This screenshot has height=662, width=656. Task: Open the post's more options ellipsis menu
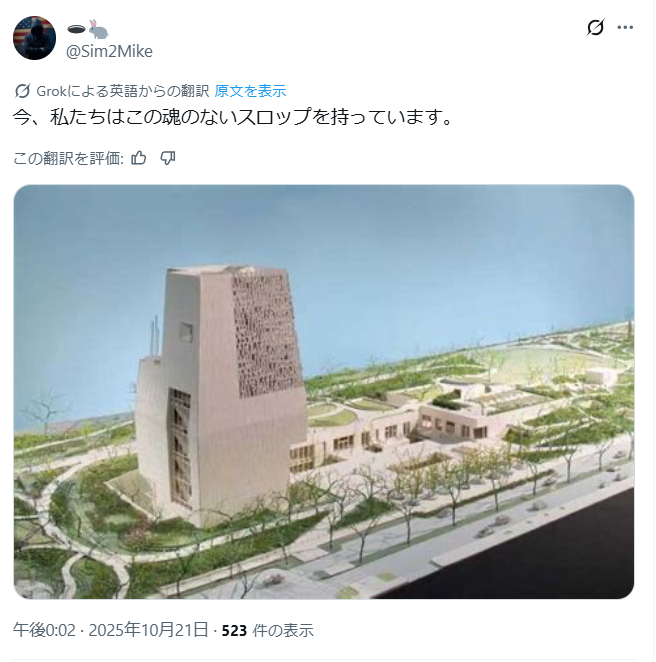625,27
